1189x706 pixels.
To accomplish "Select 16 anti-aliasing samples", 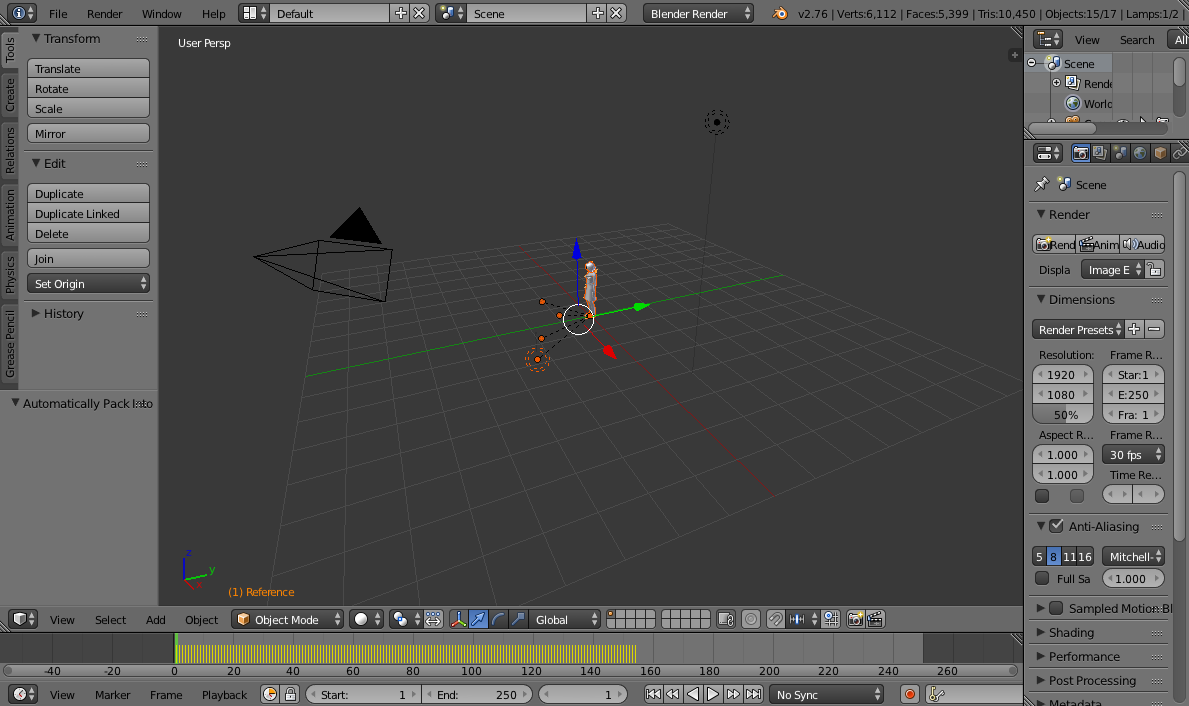I will (x=1085, y=557).
